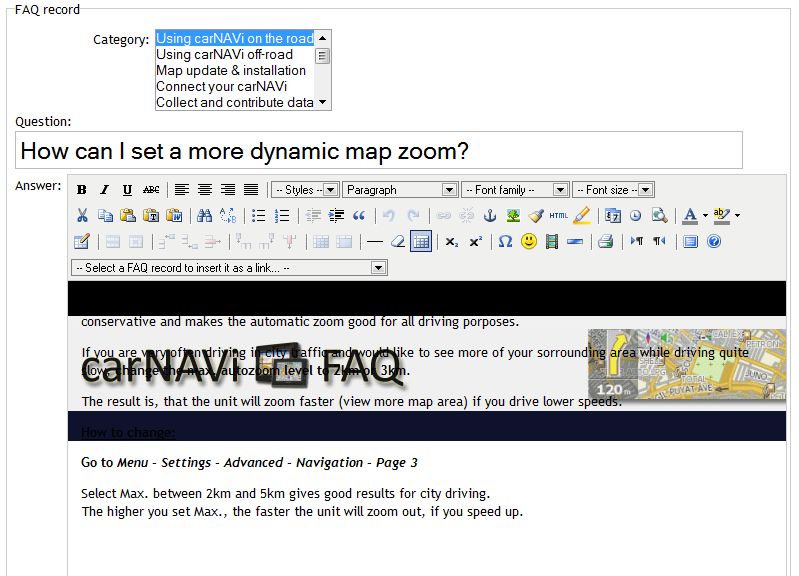Decrease indent (outdent) of paragraph
The height and width of the screenshot is (576, 799).
coord(313,216)
